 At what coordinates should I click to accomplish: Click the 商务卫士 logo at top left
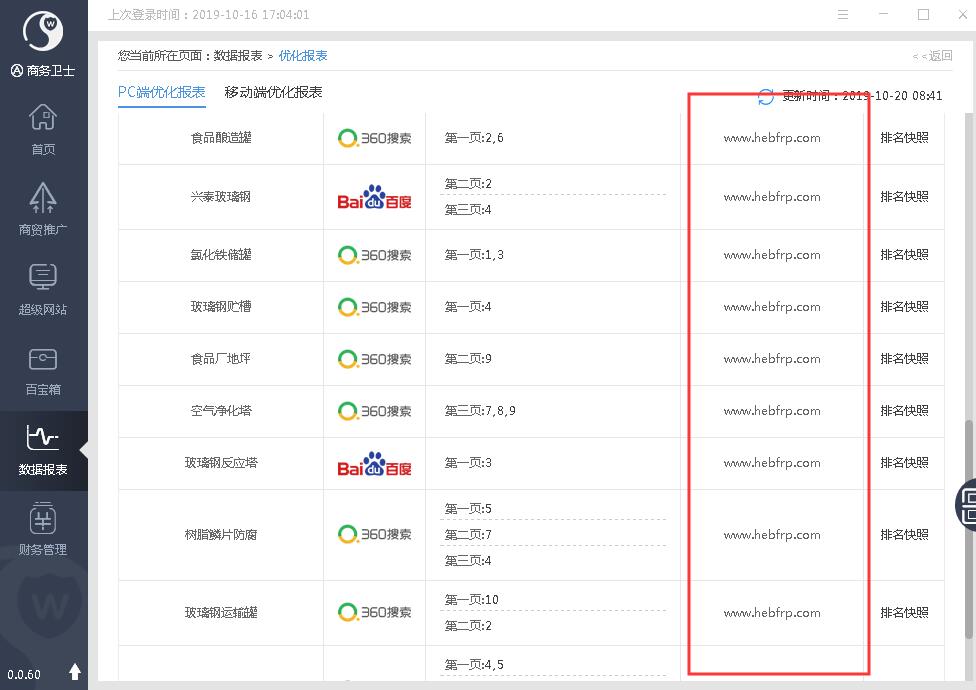pos(43,33)
